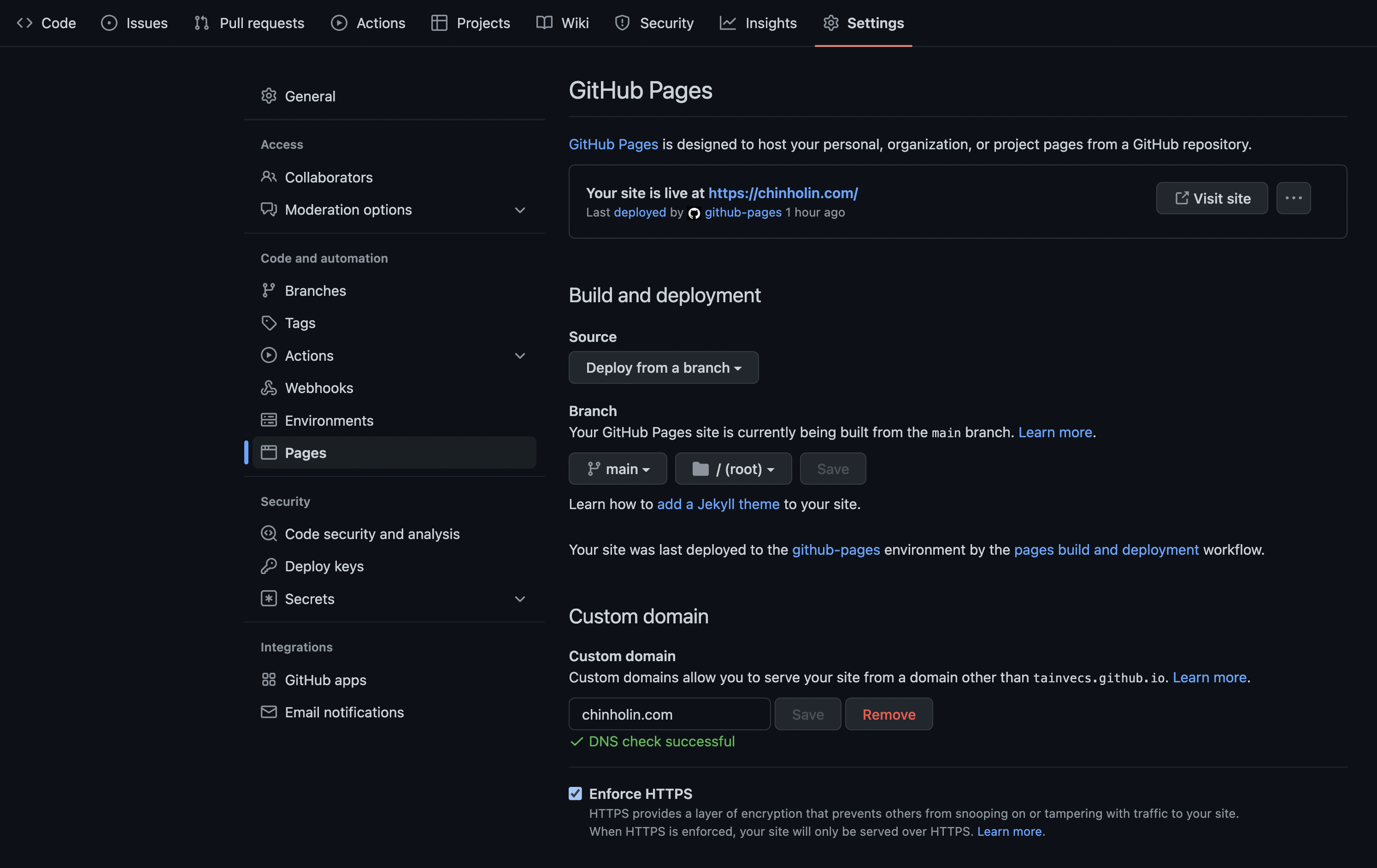Screen dimensions: 1377x868
Task: Open the Issues tab
Action: pos(135,23)
